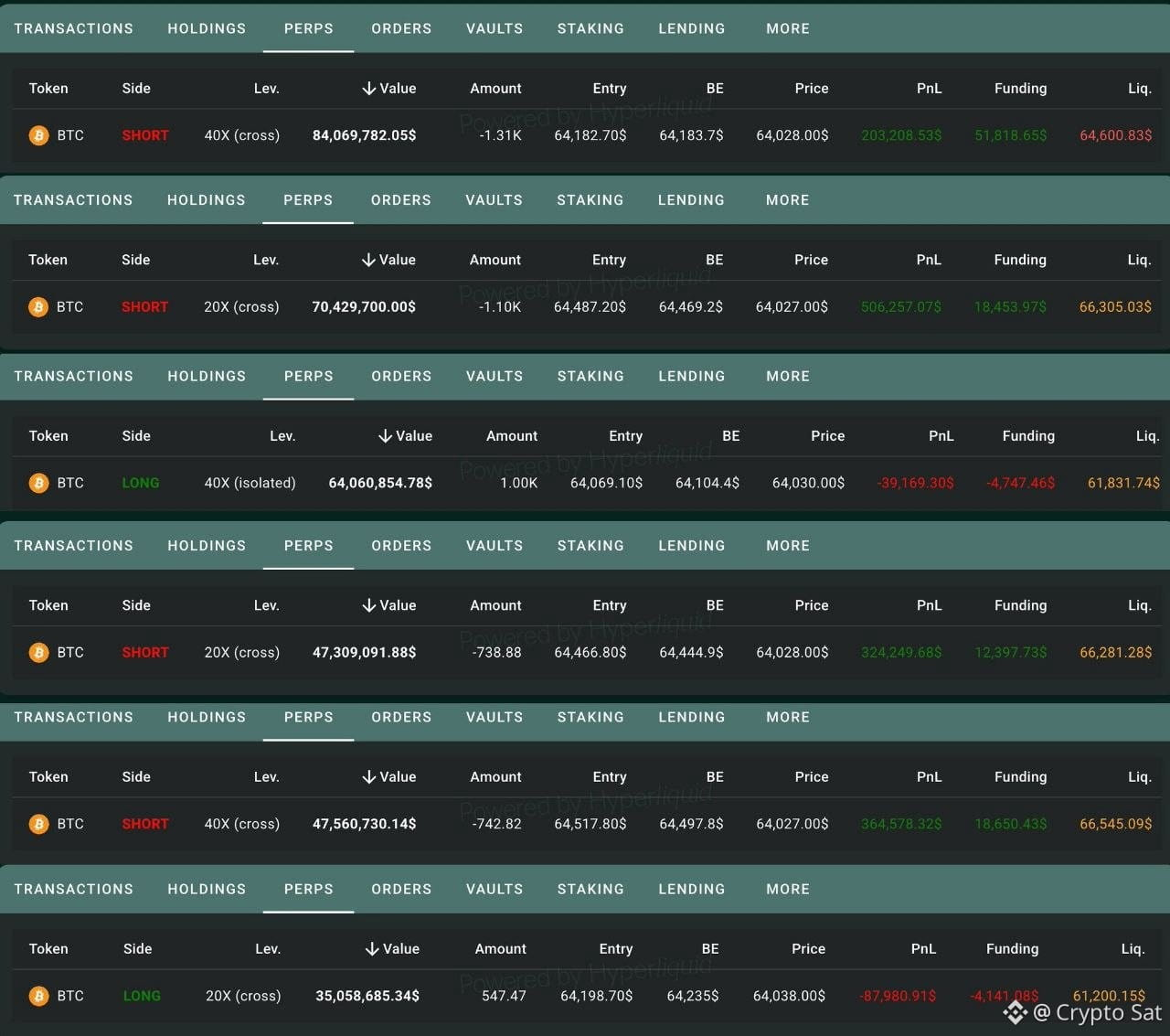
Task: Click amount value -1.31K
Action: click(500, 135)
